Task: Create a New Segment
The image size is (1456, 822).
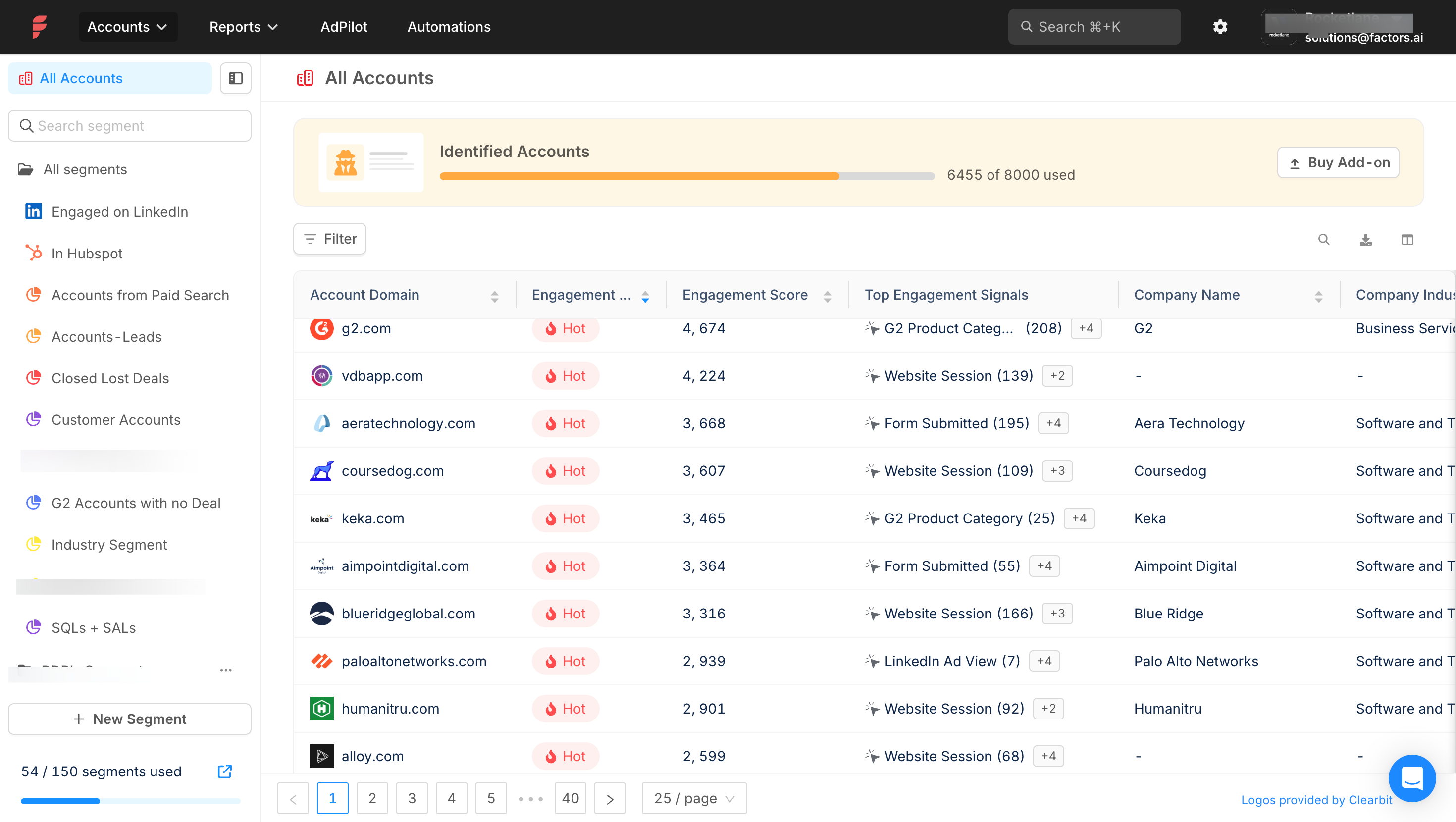Action: [x=129, y=719]
